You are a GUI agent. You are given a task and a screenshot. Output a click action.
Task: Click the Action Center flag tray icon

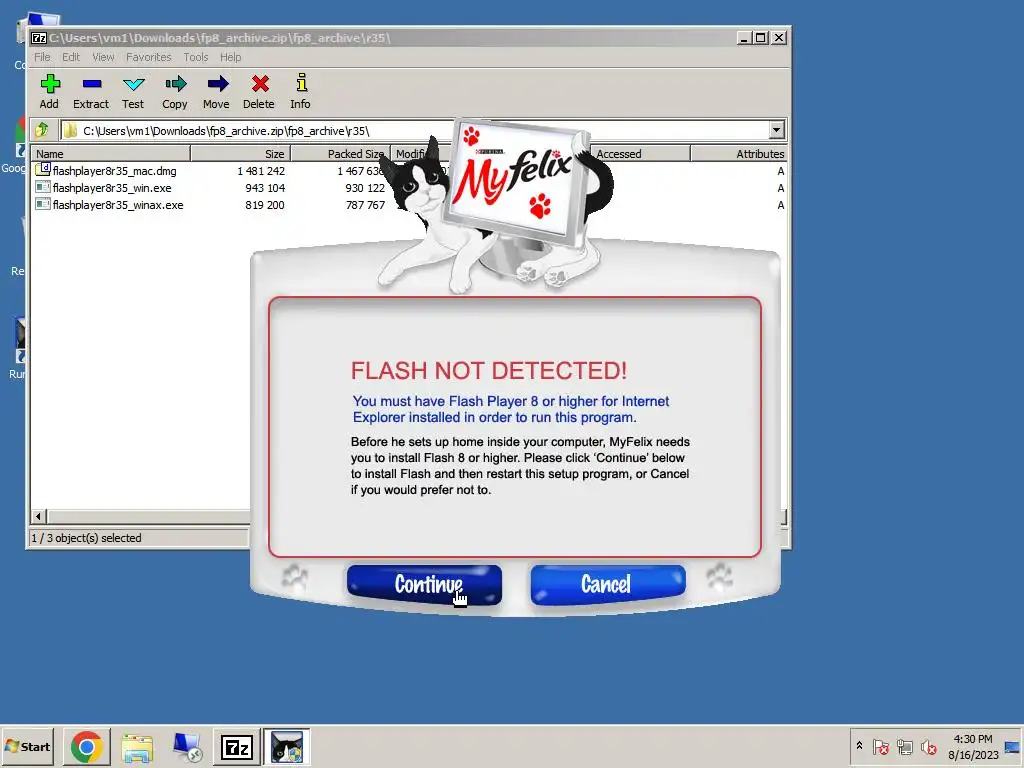coord(880,746)
